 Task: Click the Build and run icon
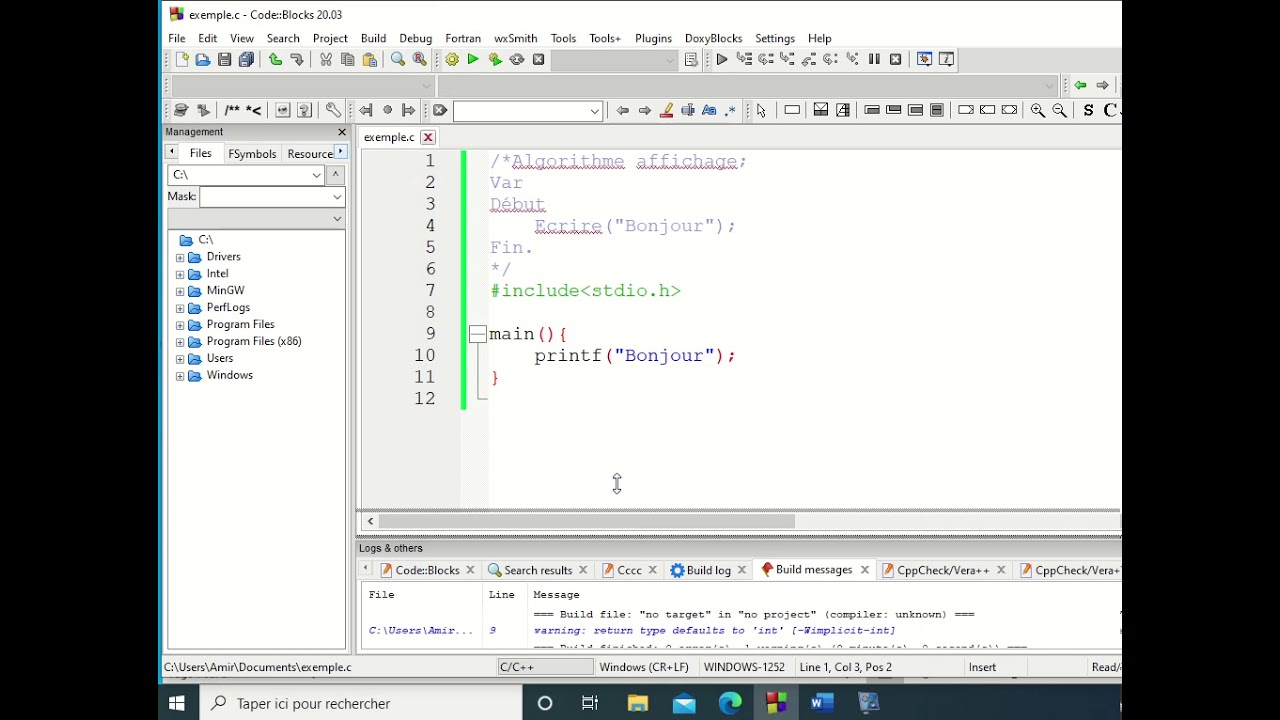(x=495, y=60)
